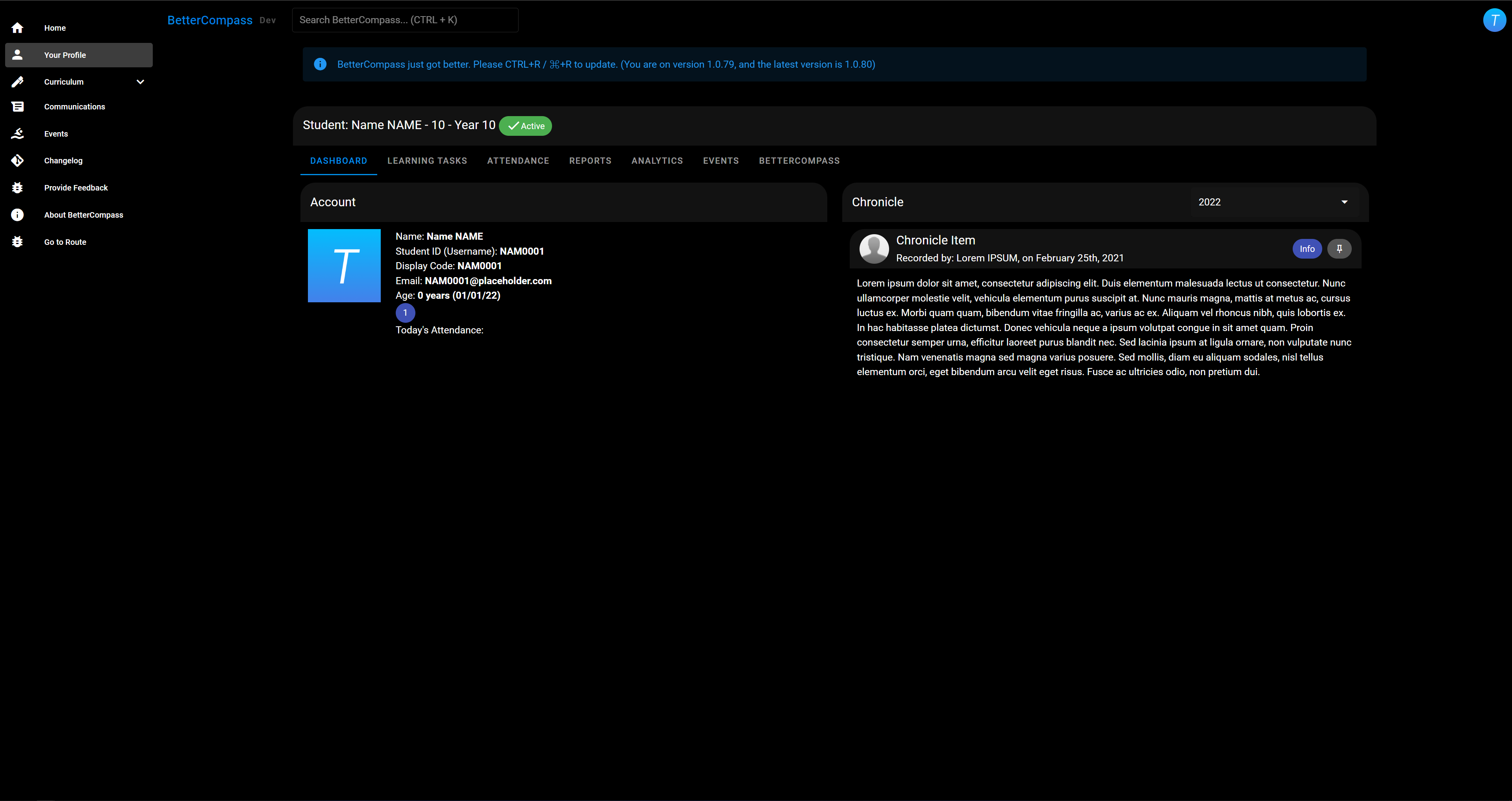Click the Info chip on Chronicle Item
This screenshot has height=801, width=1512.
click(1306, 249)
